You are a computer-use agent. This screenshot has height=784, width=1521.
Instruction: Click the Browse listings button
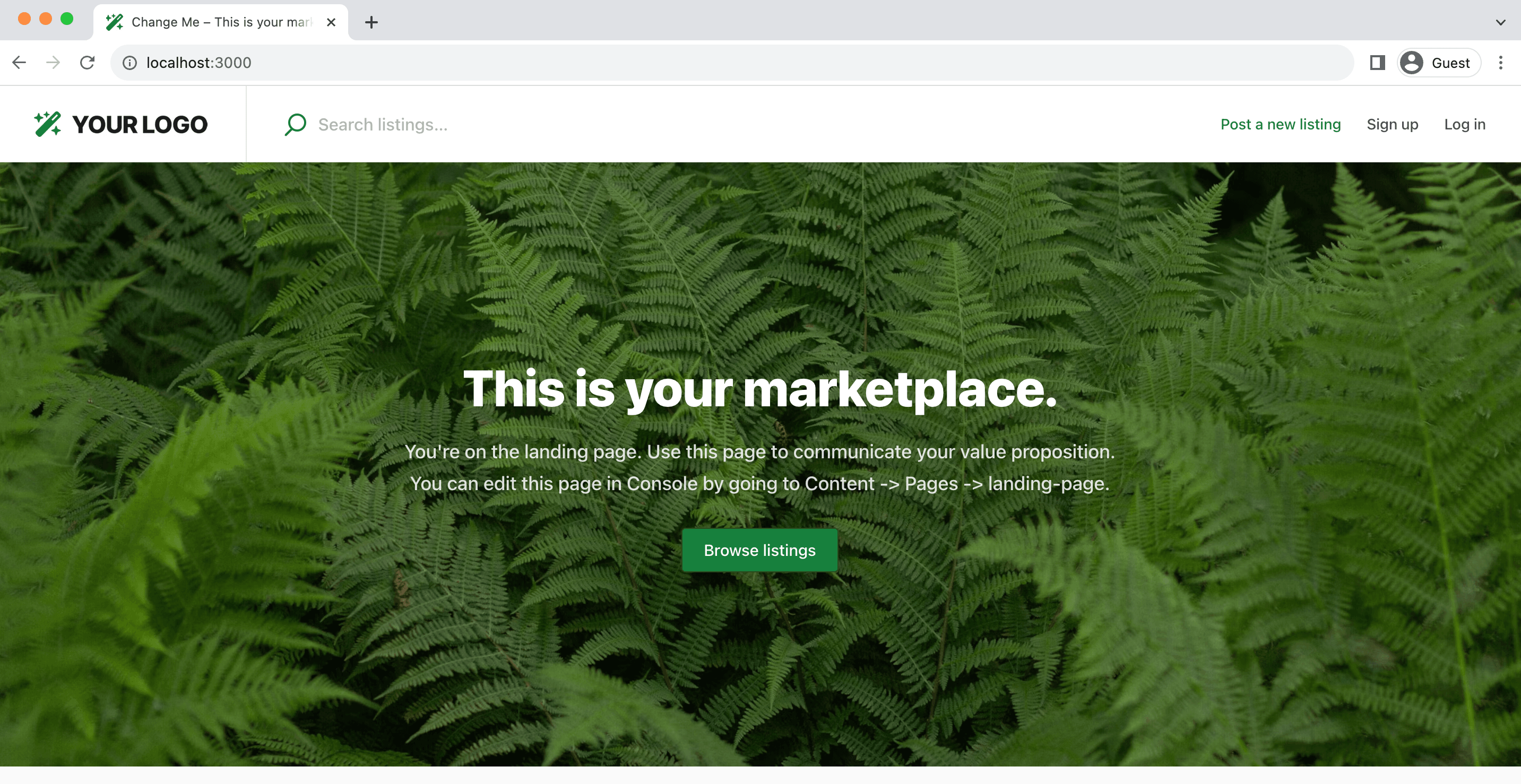click(759, 550)
